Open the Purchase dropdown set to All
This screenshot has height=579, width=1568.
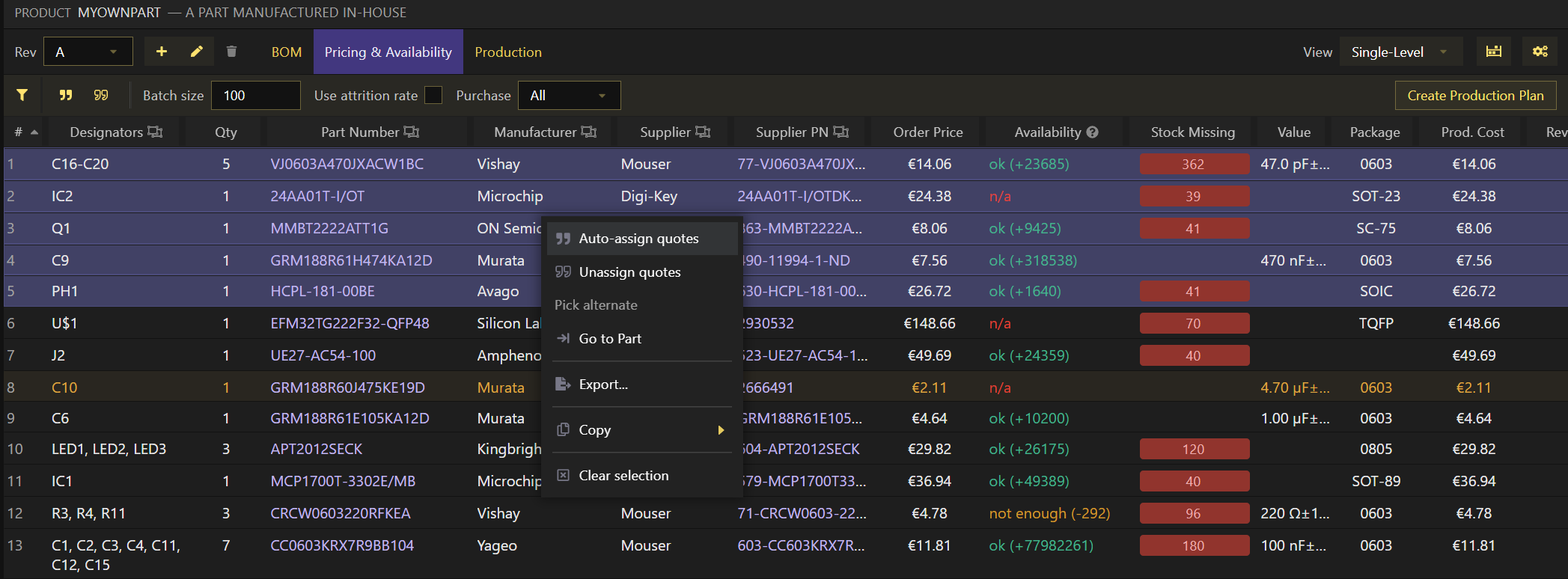point(569,95)
